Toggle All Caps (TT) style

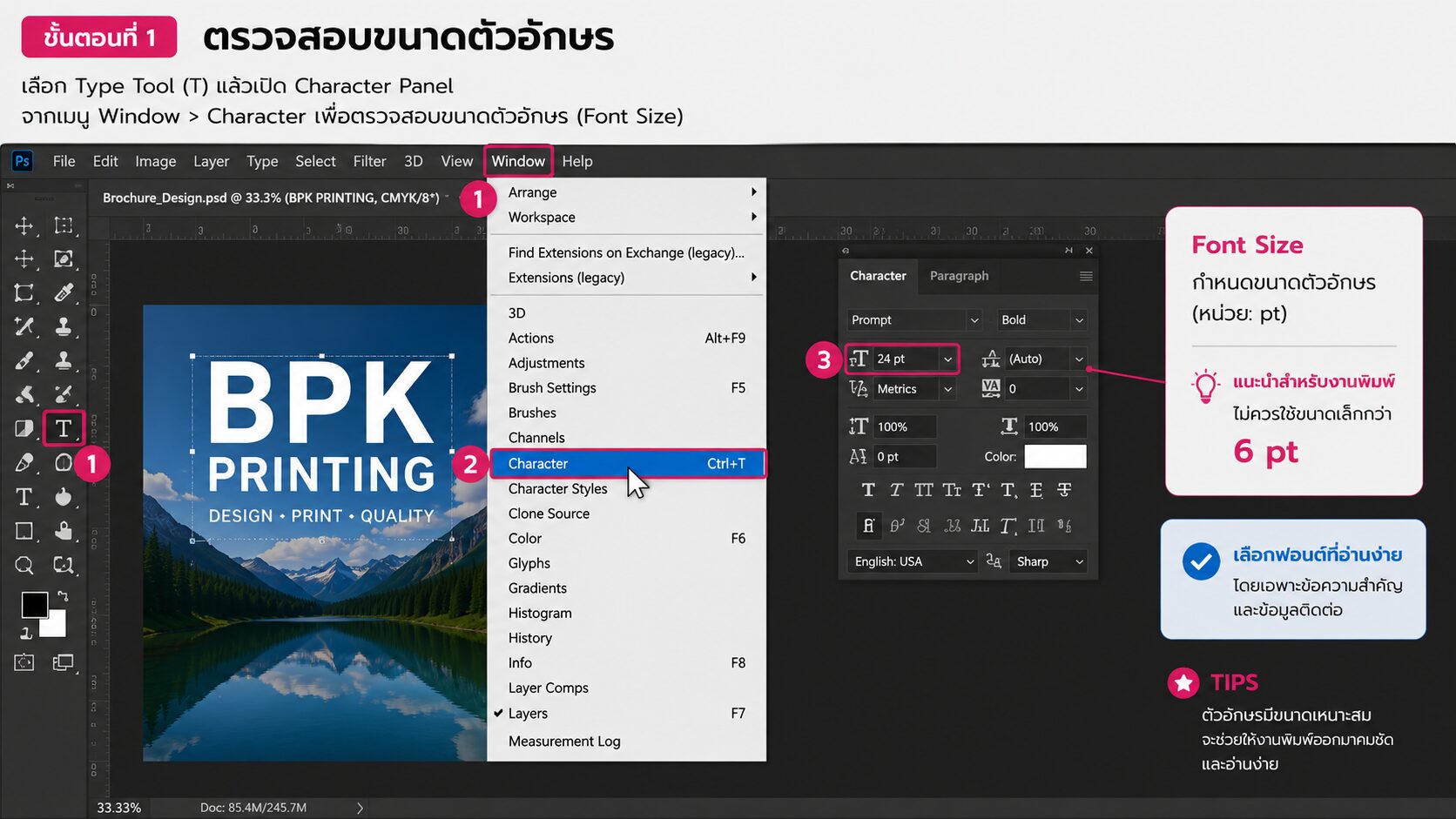click(x=924, y=490)
